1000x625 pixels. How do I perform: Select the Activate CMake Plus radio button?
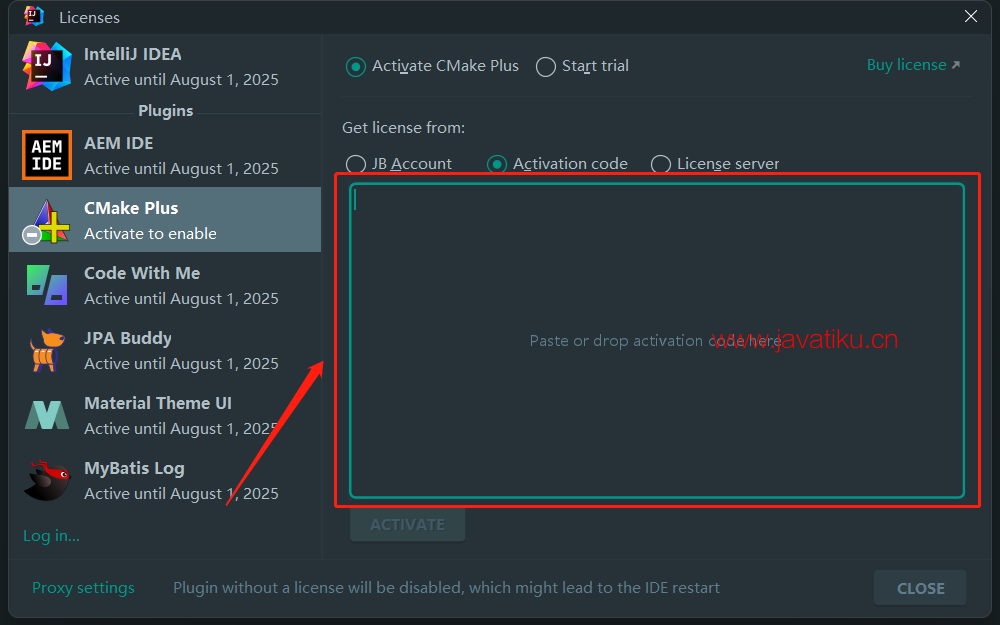point(355,66)
